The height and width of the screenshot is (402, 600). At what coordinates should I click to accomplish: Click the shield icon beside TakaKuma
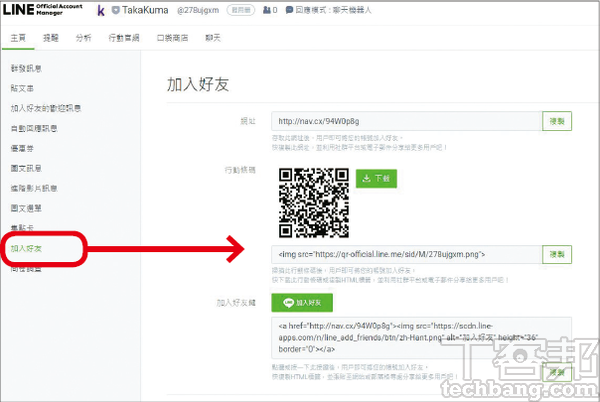pos(116,10)
